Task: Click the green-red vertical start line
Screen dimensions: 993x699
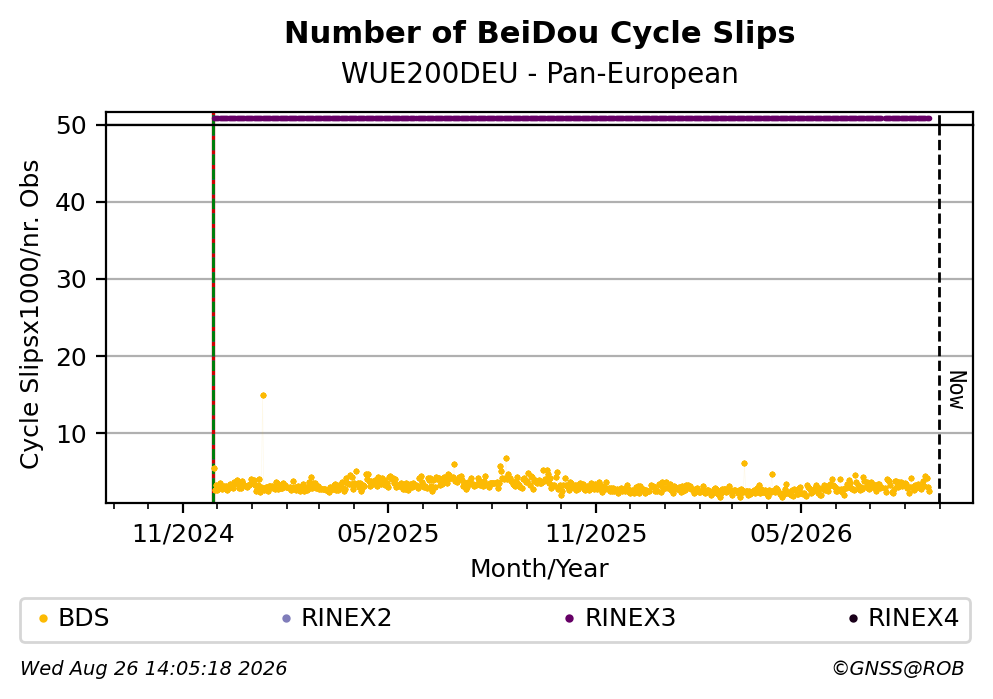Action: (213, 308)
